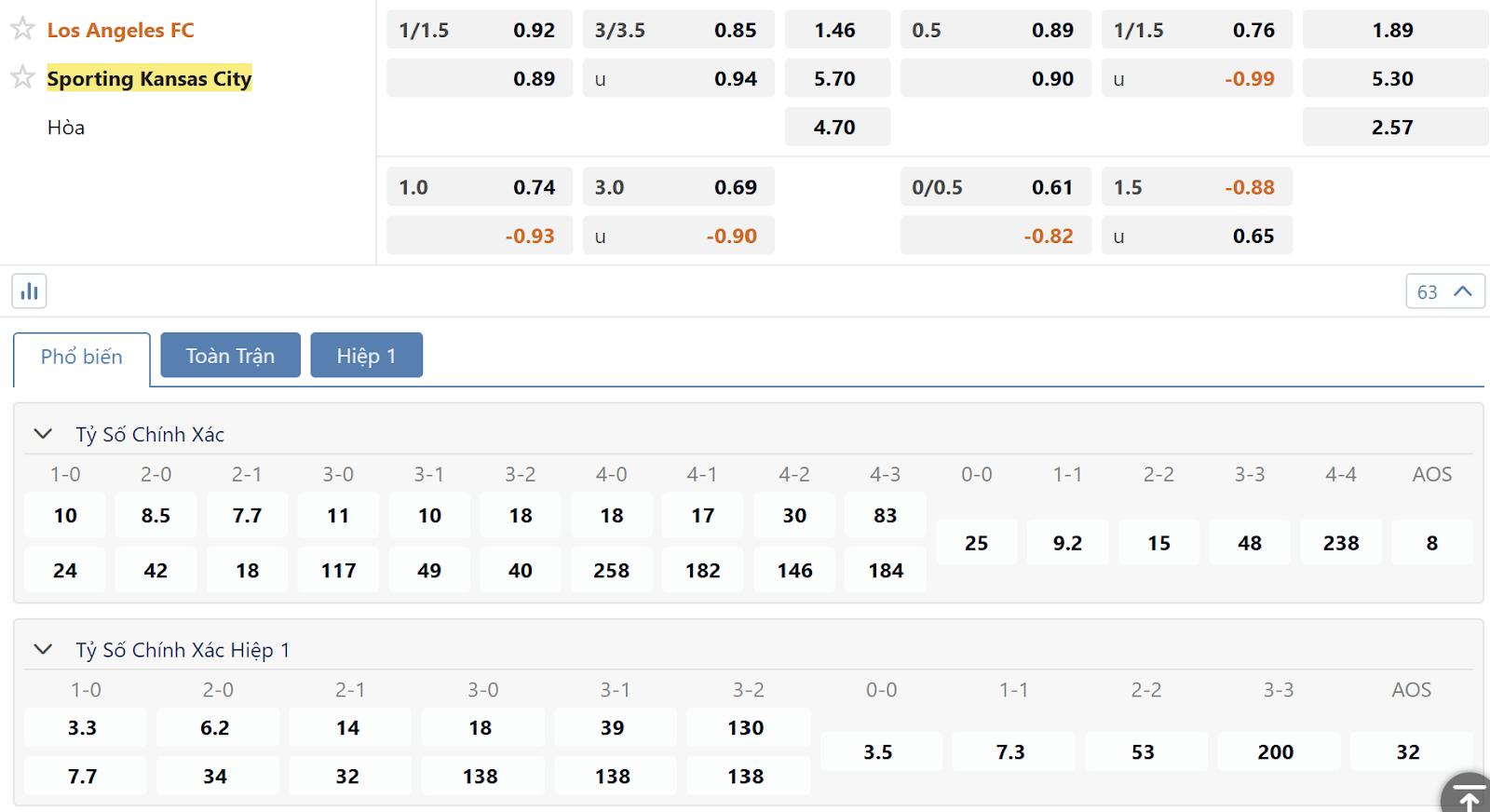1490x812 pixels.
Task: Collapse the Tỷ Số Chính Xác section
Action: (x=43, y=434)
